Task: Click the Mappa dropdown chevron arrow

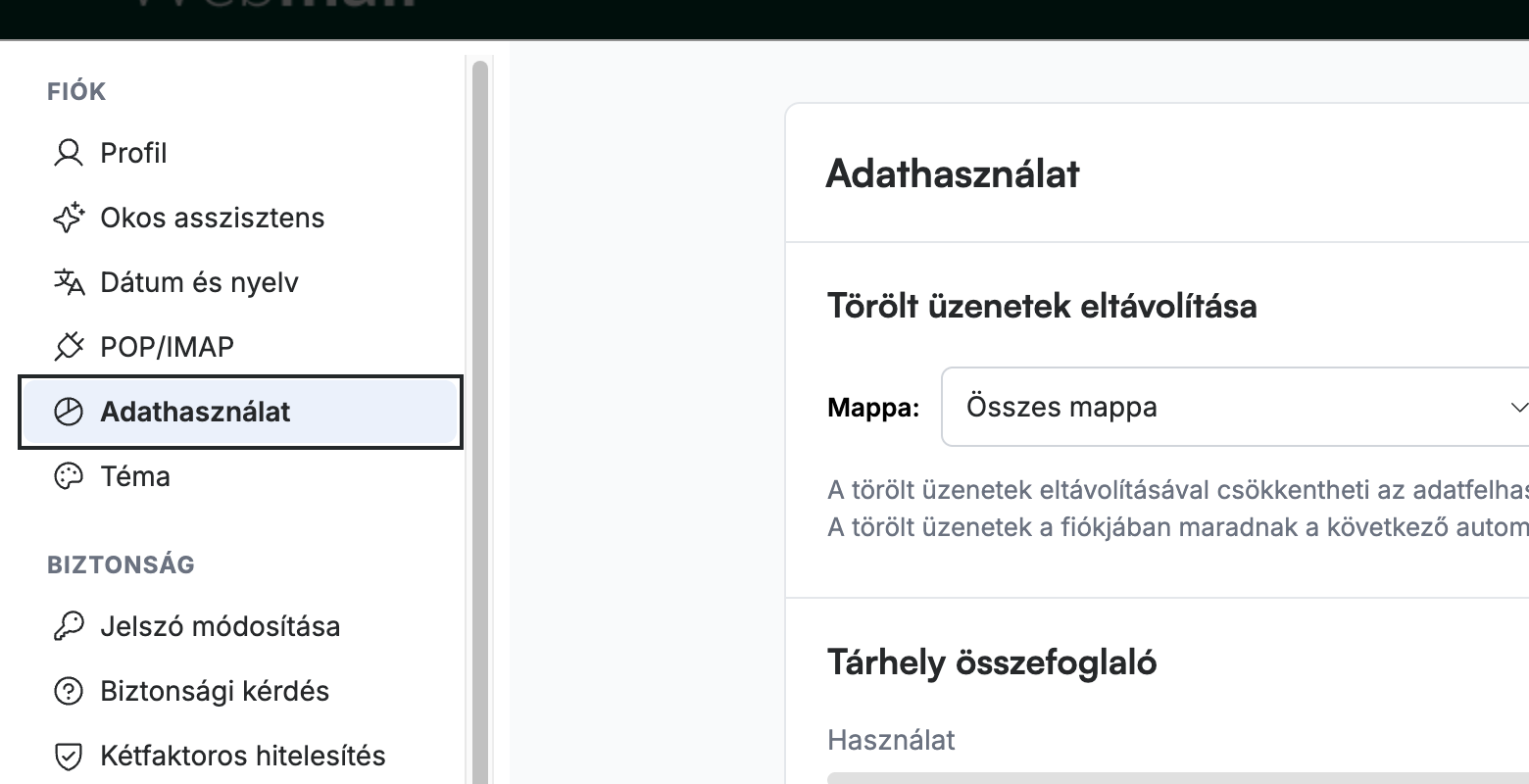Action: pos(1518,408)
